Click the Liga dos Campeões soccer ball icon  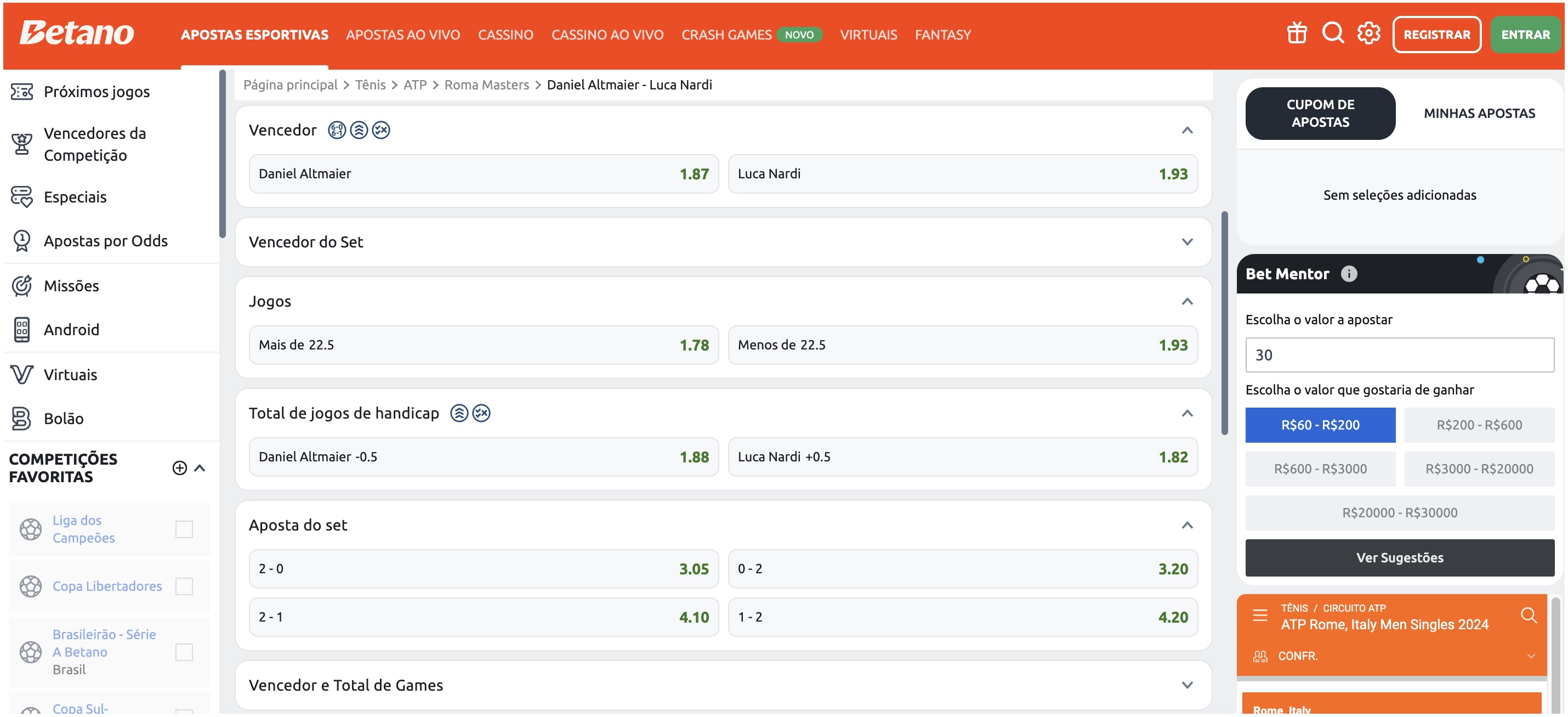pos(31,529)
